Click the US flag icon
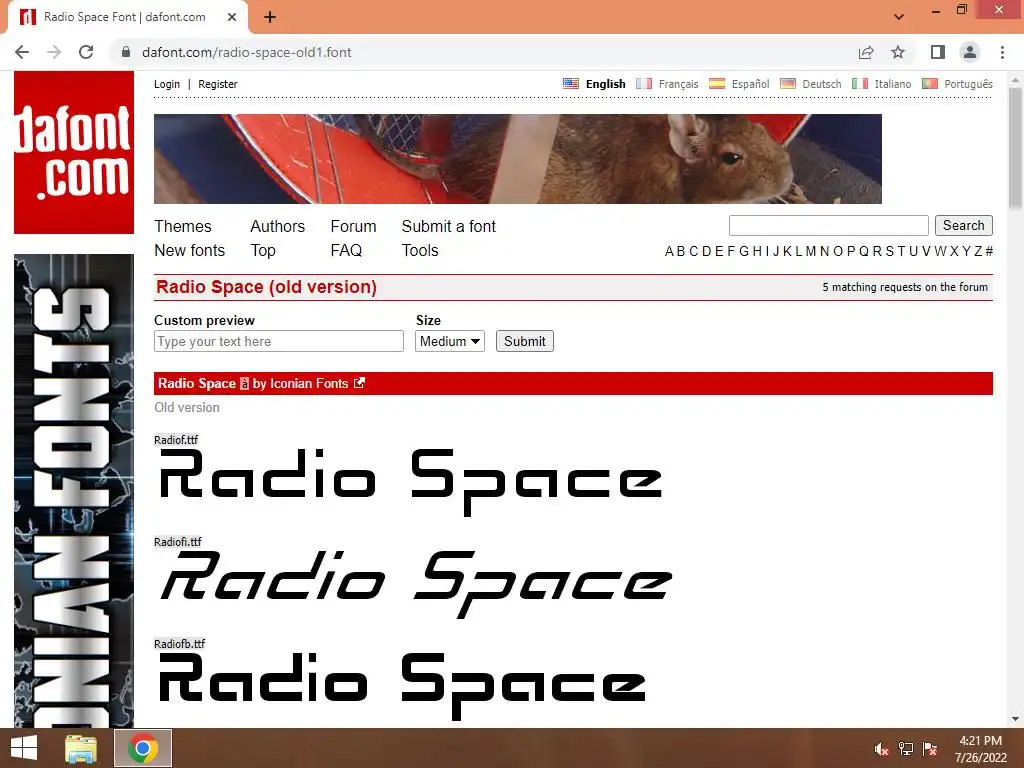The image size is (1024, 768). click(x=571, y=84)
